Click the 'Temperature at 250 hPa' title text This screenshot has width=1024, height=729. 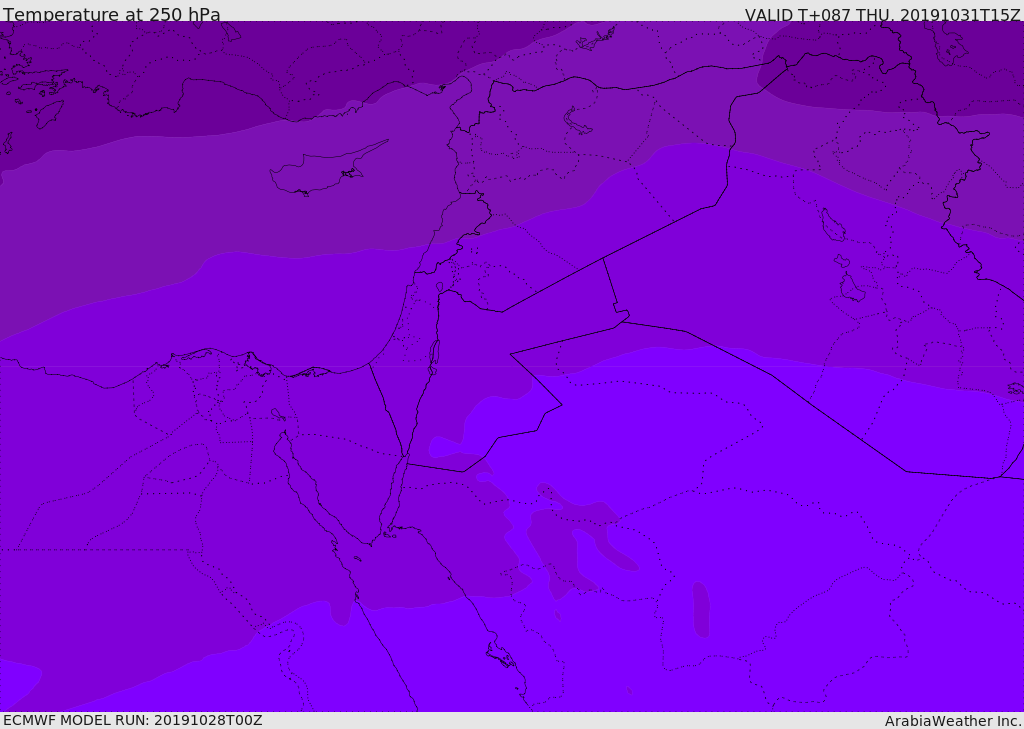112,14
